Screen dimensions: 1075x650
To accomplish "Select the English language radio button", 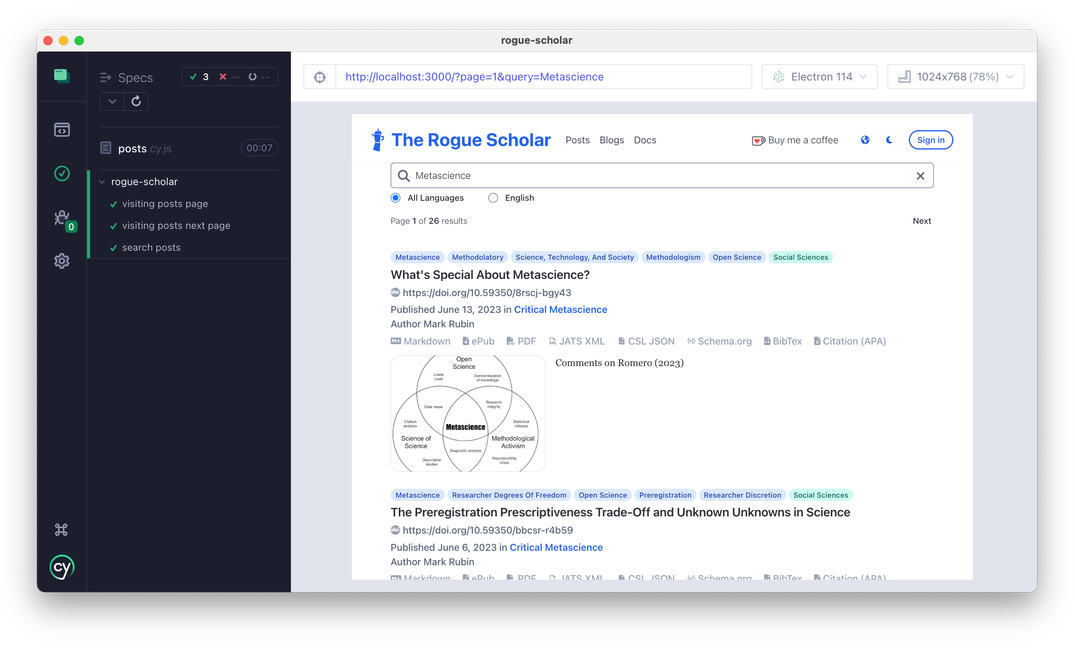I will [492, 197].
